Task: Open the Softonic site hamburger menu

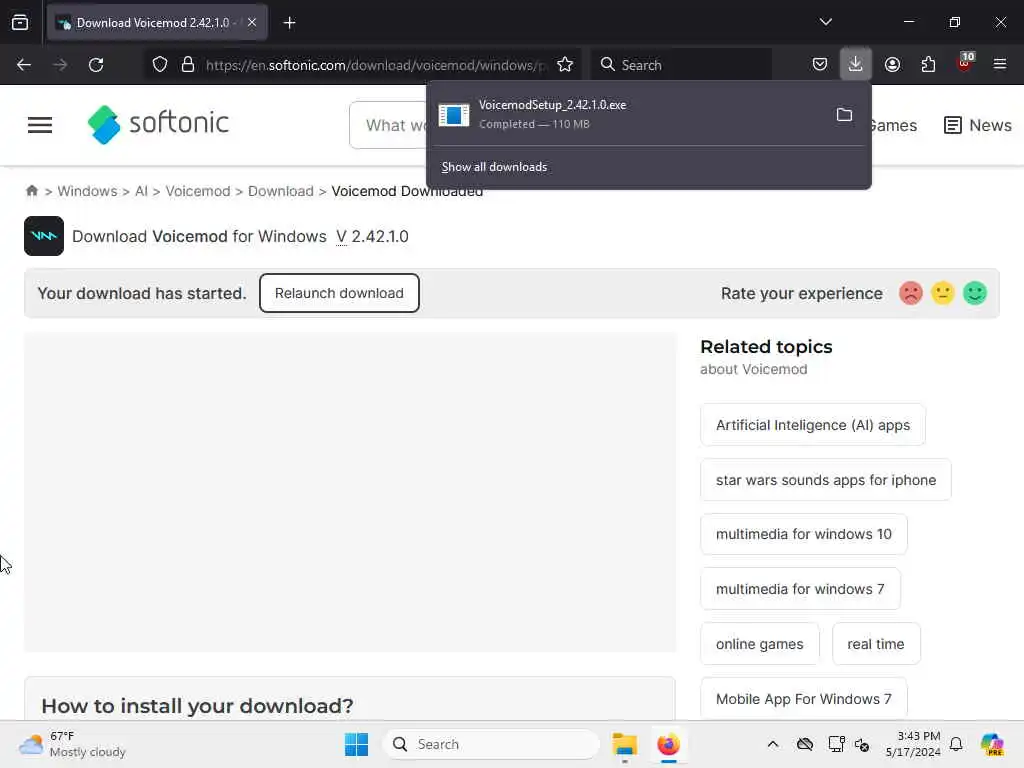Action: 40,125
